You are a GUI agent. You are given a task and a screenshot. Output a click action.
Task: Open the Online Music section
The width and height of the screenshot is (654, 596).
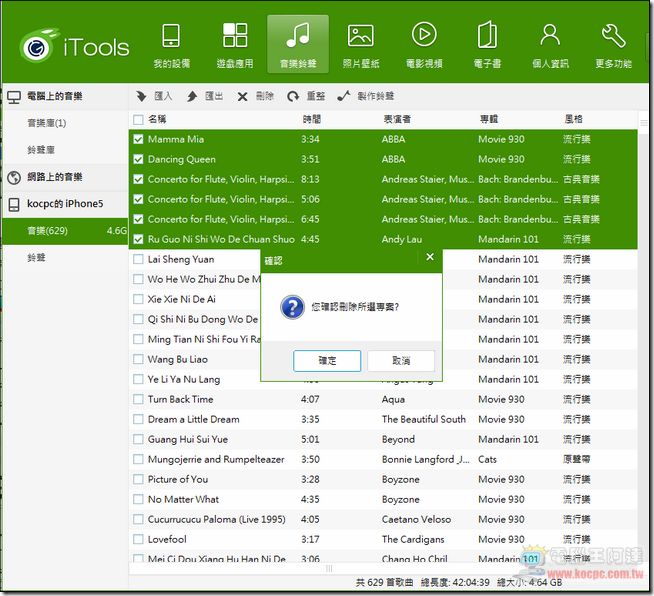pos(55,177)
